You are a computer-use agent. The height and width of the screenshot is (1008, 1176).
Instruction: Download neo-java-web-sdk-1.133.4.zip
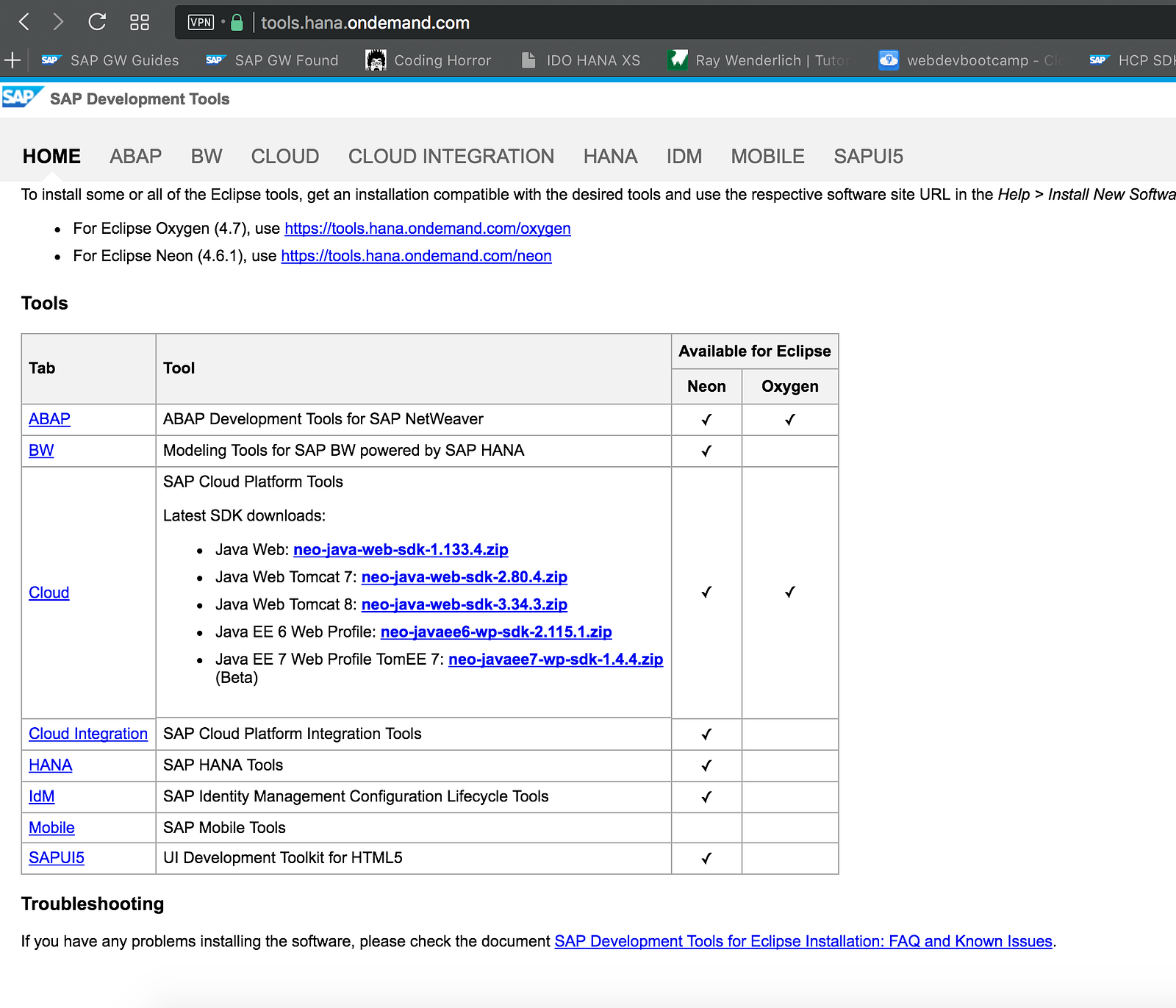tap(401, 550)
